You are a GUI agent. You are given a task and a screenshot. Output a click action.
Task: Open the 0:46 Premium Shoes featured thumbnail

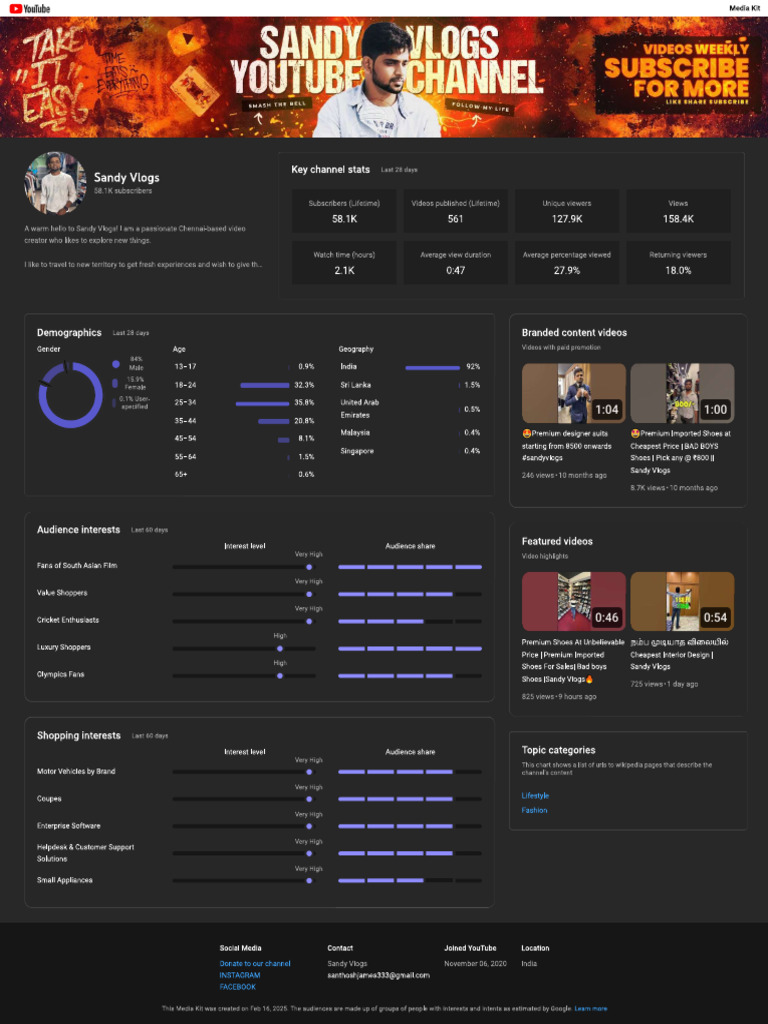pyautogui.click(x=573, y=601)
